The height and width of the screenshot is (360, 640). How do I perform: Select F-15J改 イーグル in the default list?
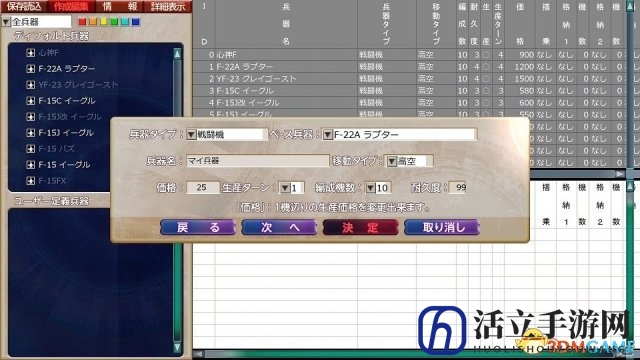[70, 117]
